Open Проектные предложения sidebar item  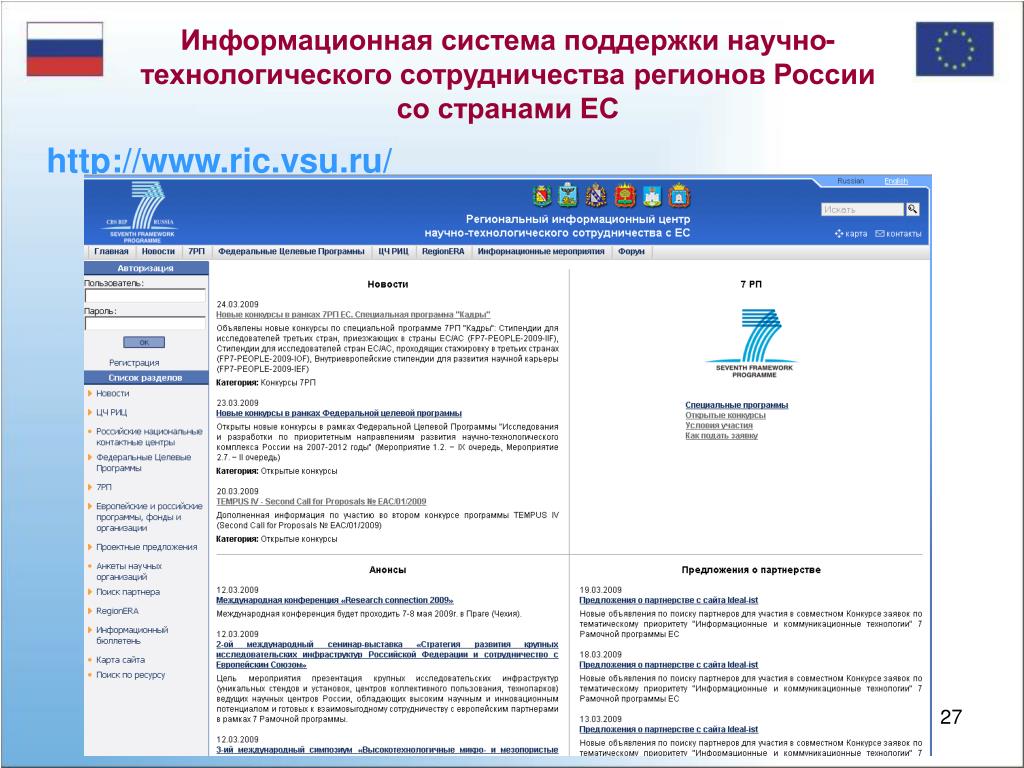pos(146,547)
